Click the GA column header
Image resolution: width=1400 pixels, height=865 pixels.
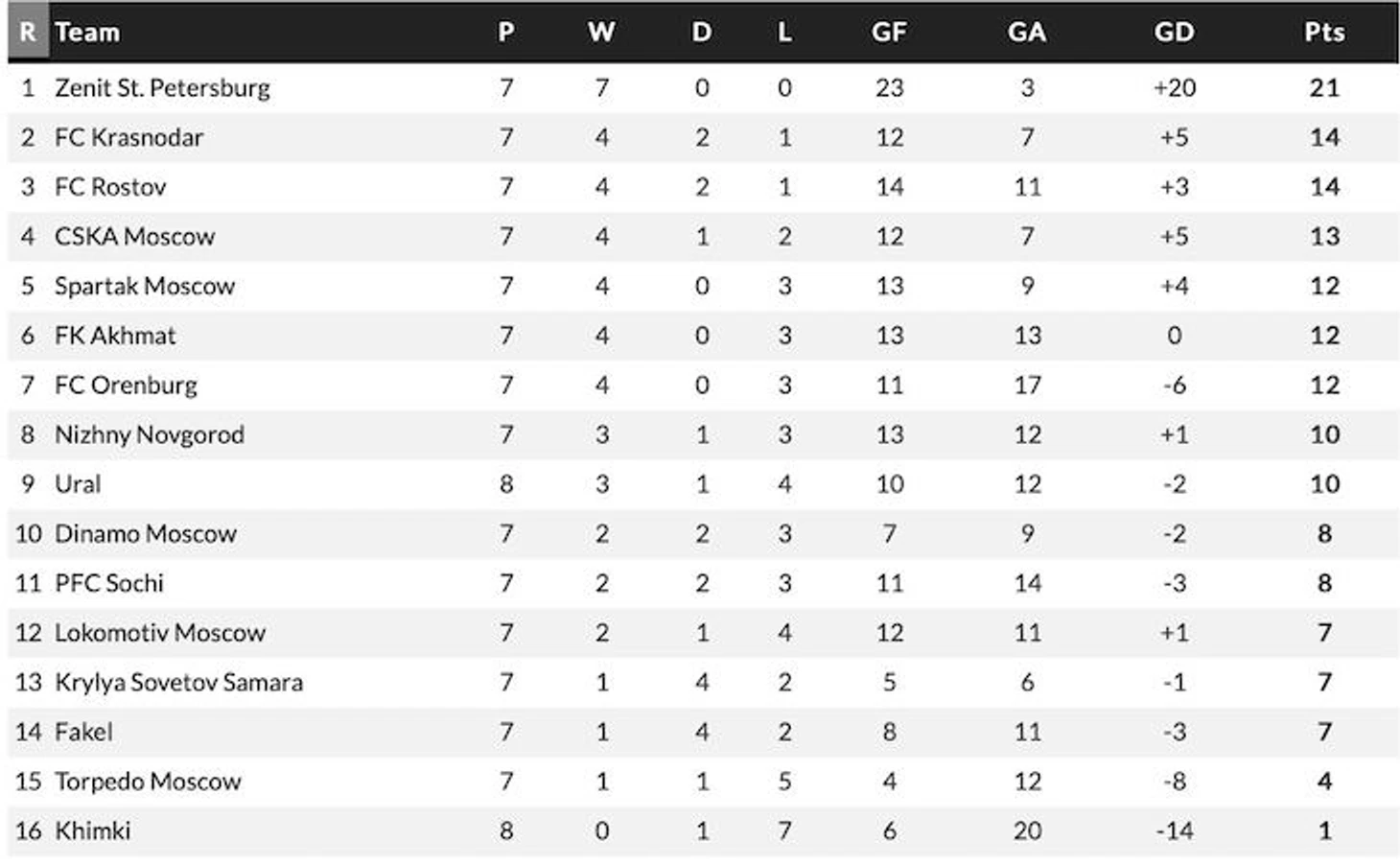[1026, 32]
